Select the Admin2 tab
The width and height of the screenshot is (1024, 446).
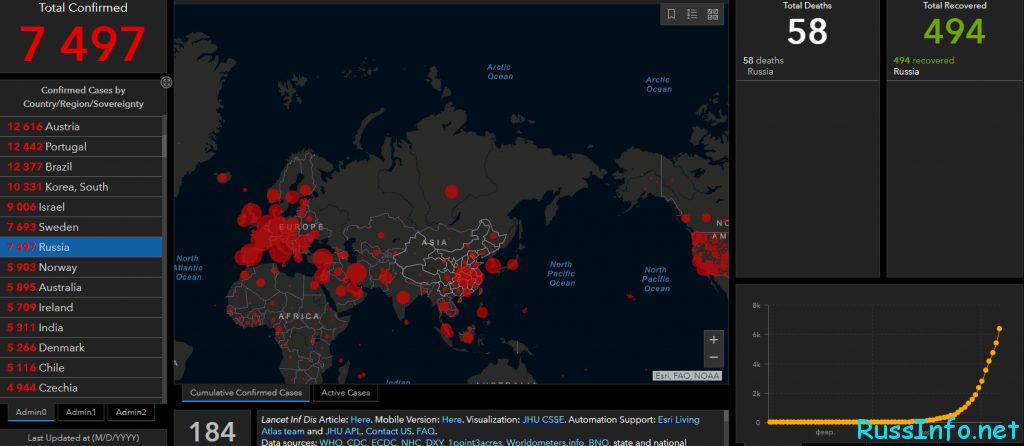(x=131, y=412)
